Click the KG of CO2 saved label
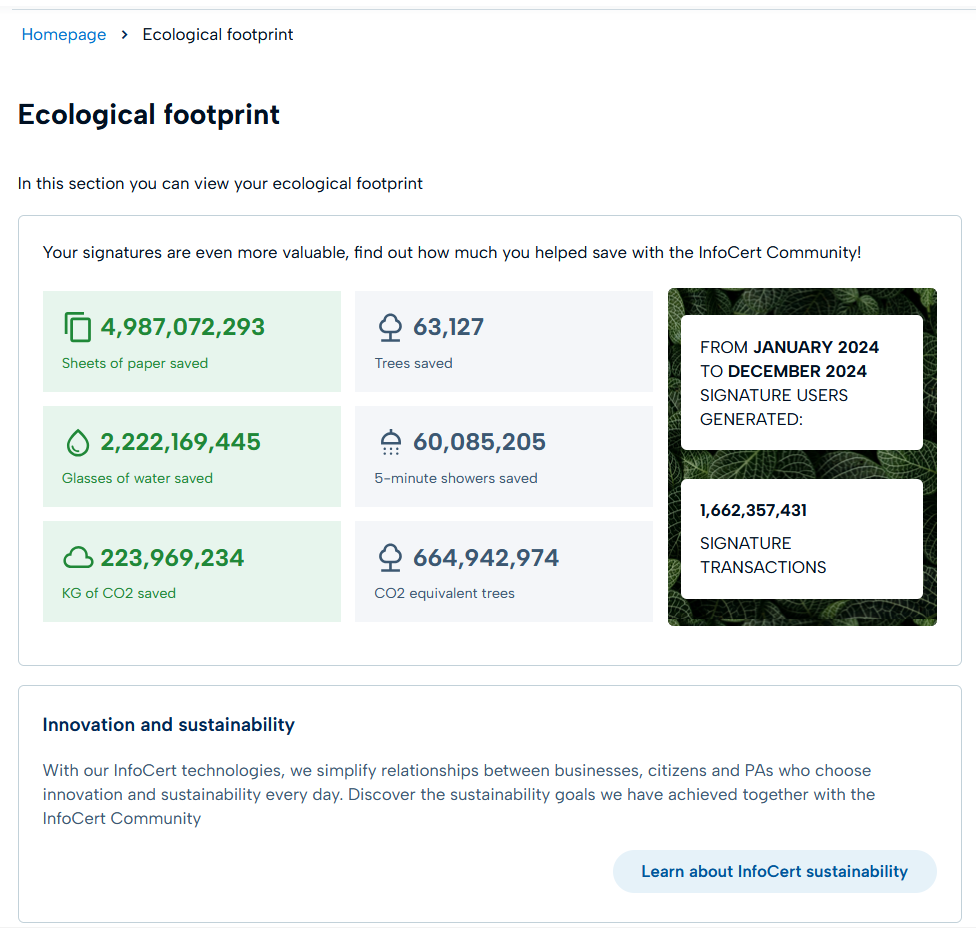976x928 pixels. tap(119, 593)
